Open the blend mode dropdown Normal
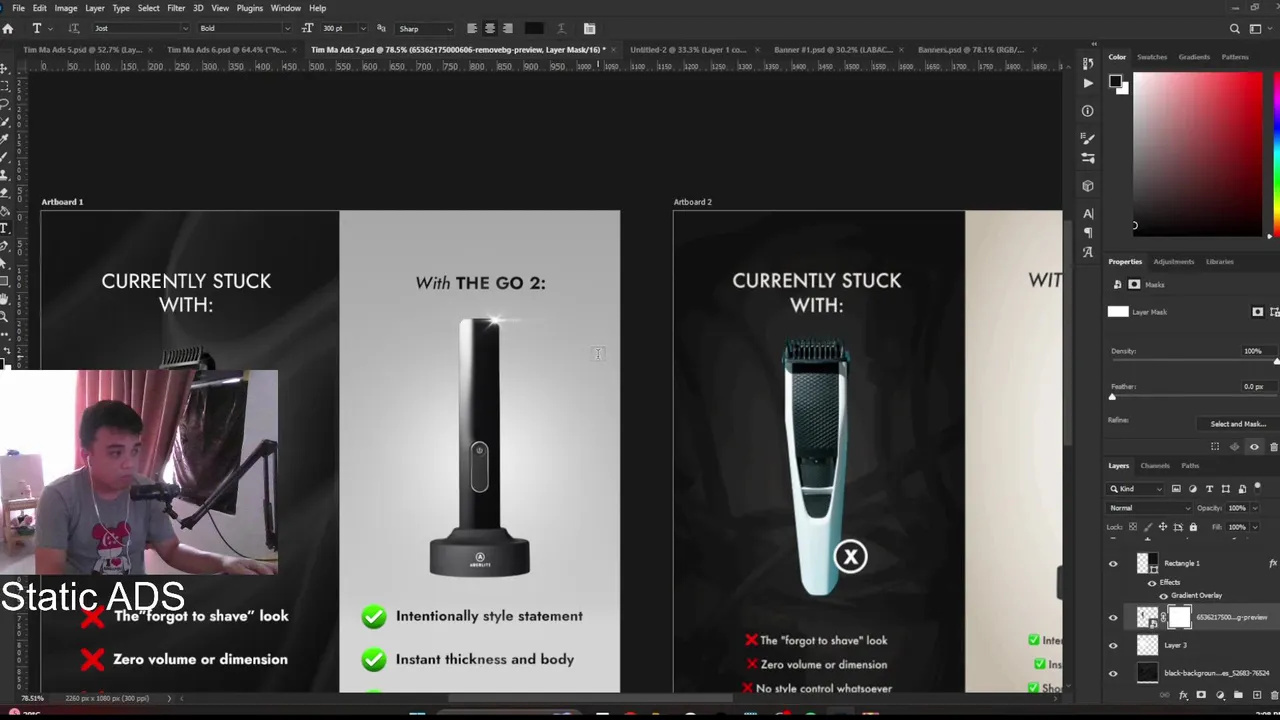 pyautogui.click(x=1150, y=508)
